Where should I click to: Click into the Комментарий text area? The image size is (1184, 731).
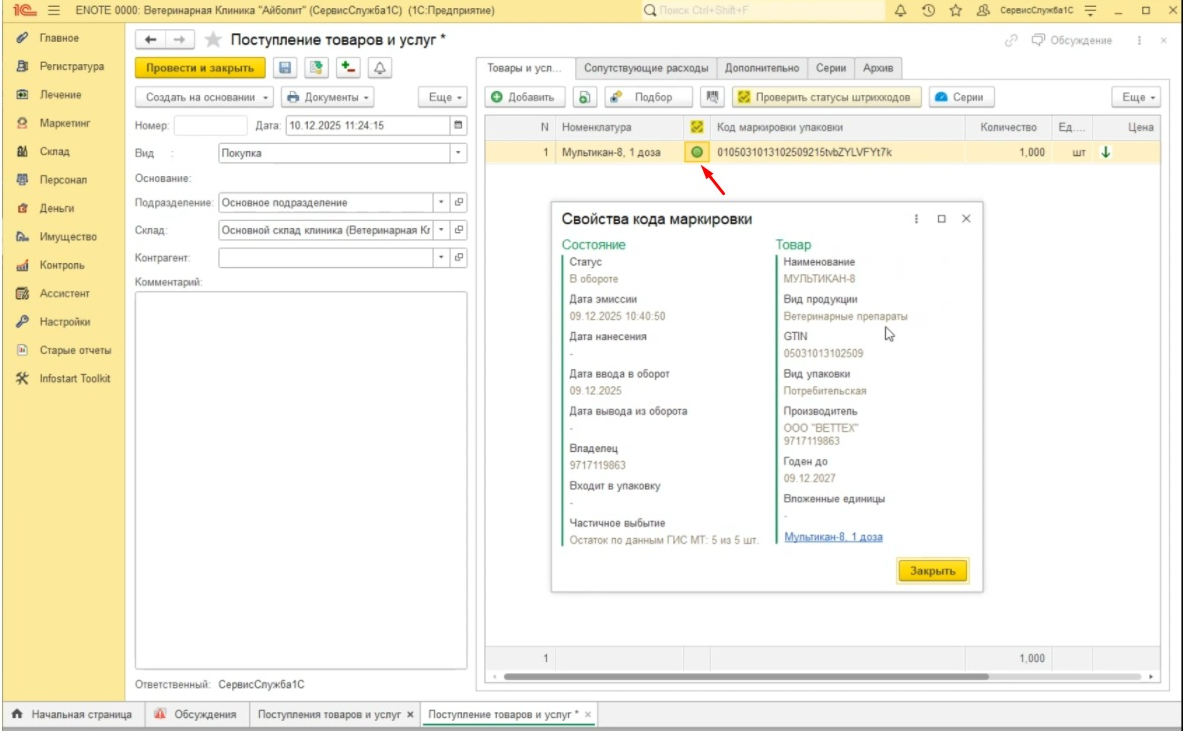point(301,480)
